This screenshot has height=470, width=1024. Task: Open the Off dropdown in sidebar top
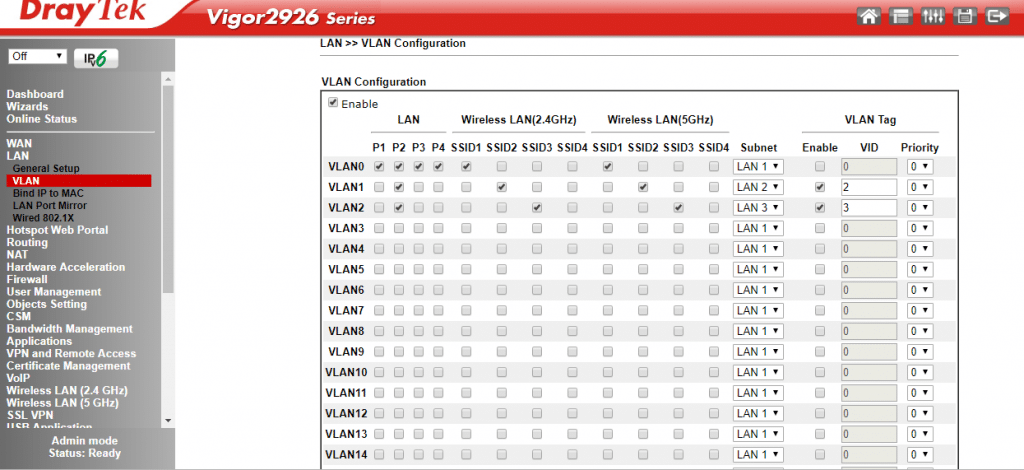pyautogui.click(x=38, y=57)
